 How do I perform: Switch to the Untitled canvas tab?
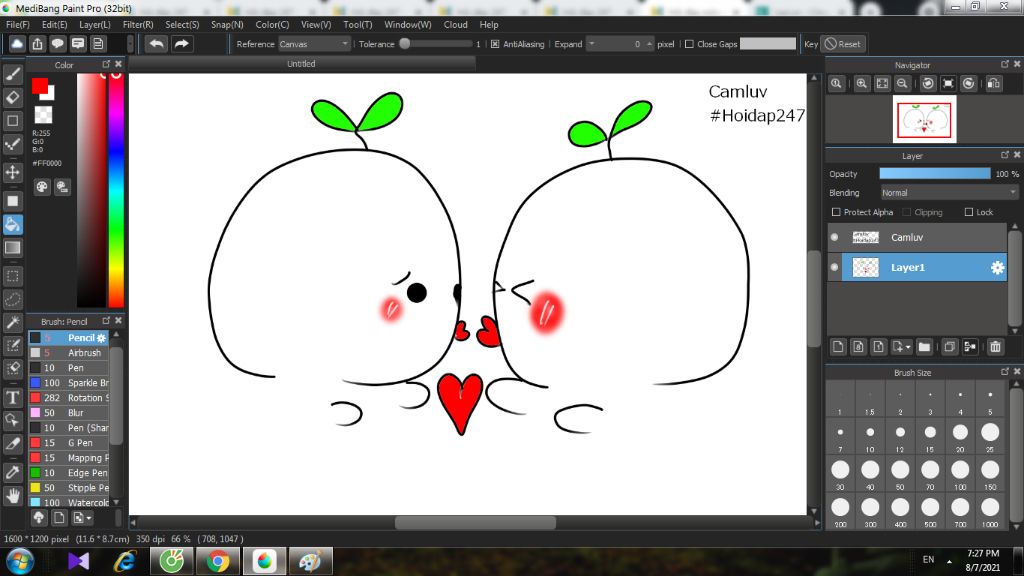click(x=301, y=64)
